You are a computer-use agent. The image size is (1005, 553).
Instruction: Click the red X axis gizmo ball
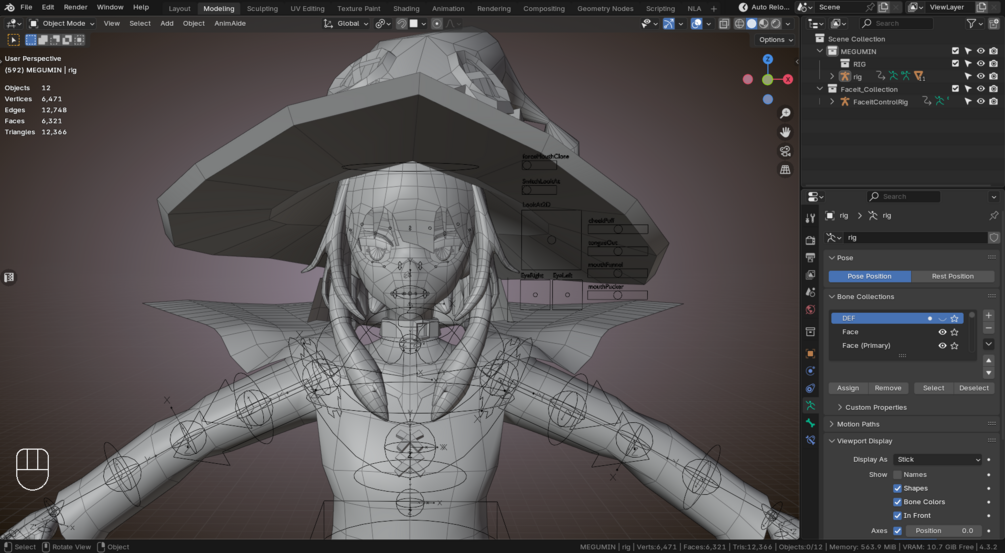[788, 79]
